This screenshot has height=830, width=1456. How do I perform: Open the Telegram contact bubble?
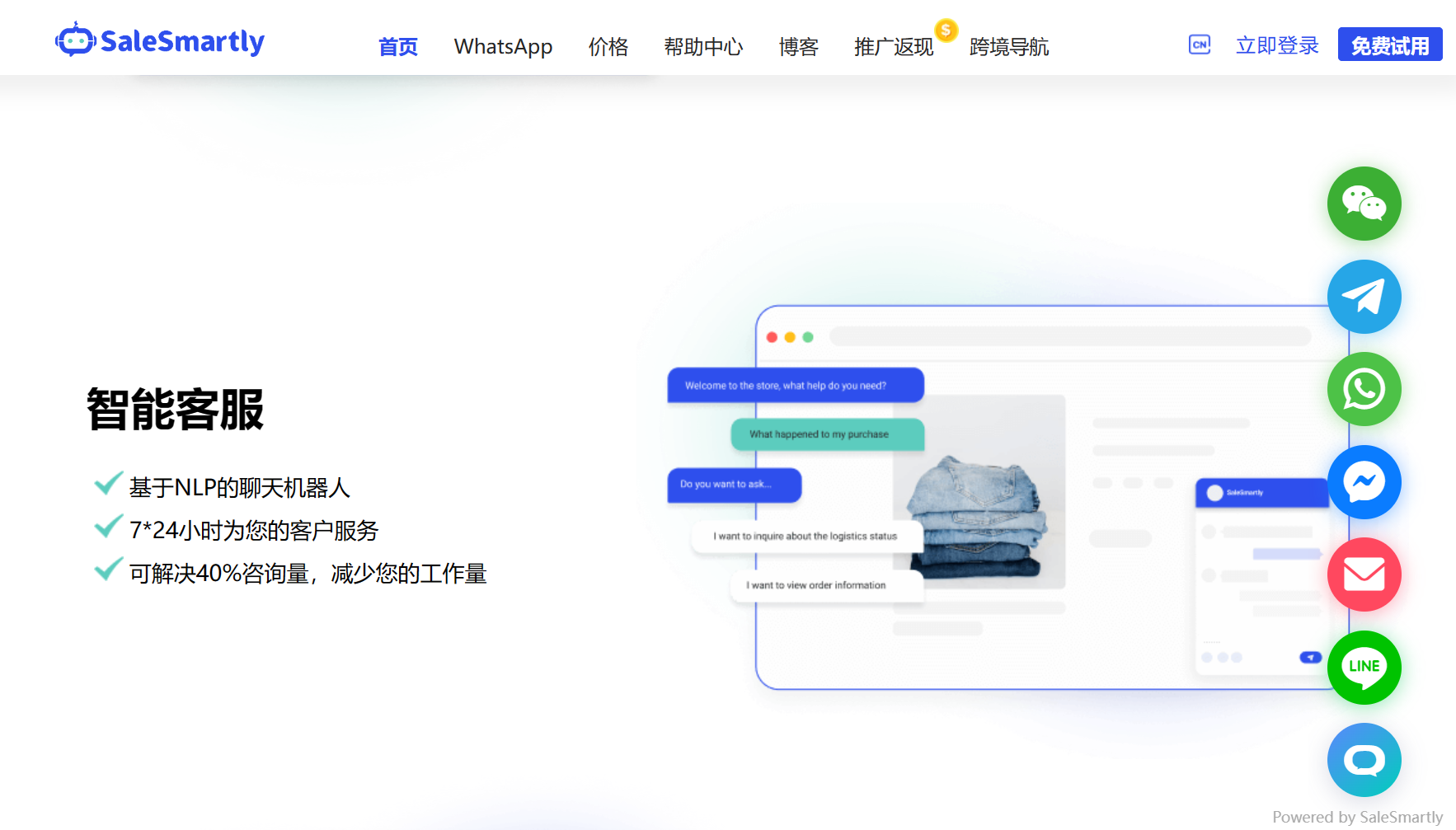click(1364, 297)
